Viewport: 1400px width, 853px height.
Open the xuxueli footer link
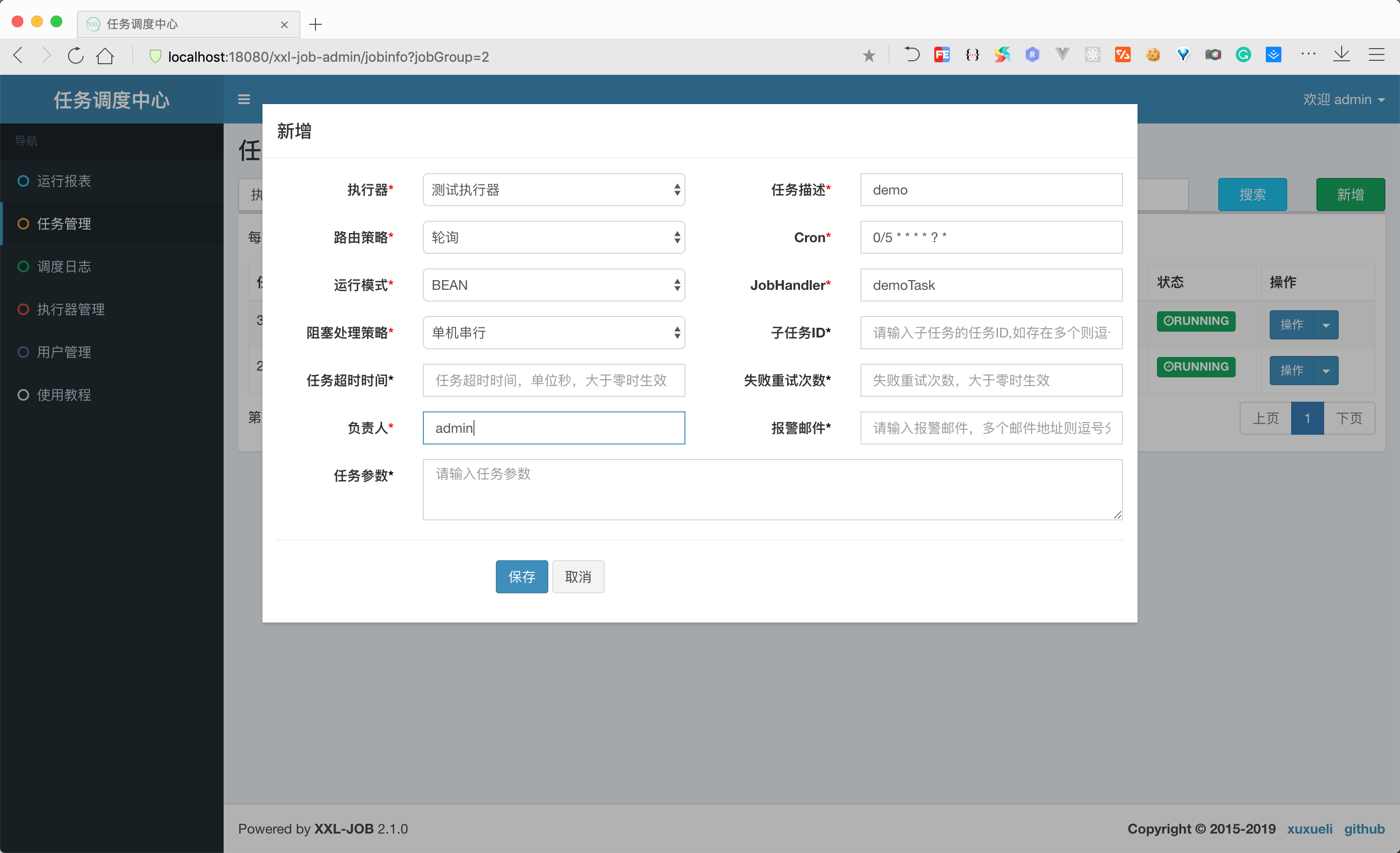(x=1310, y=829)
